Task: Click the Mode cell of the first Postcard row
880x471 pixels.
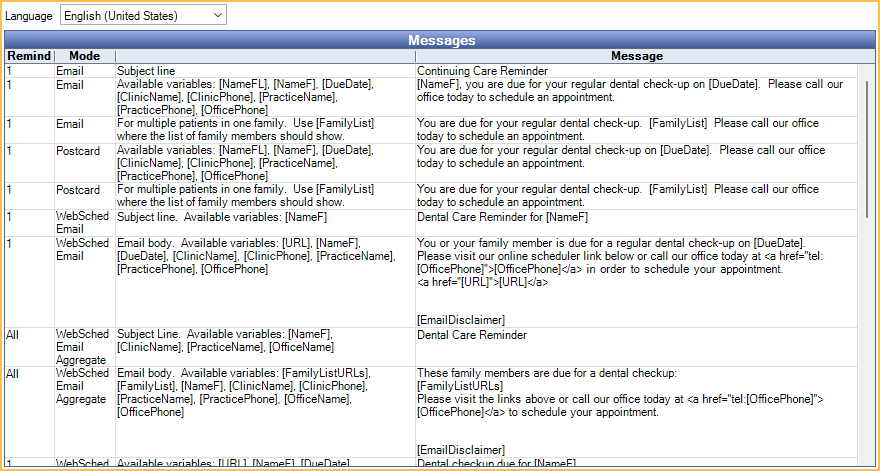Action: click(78, 150)
